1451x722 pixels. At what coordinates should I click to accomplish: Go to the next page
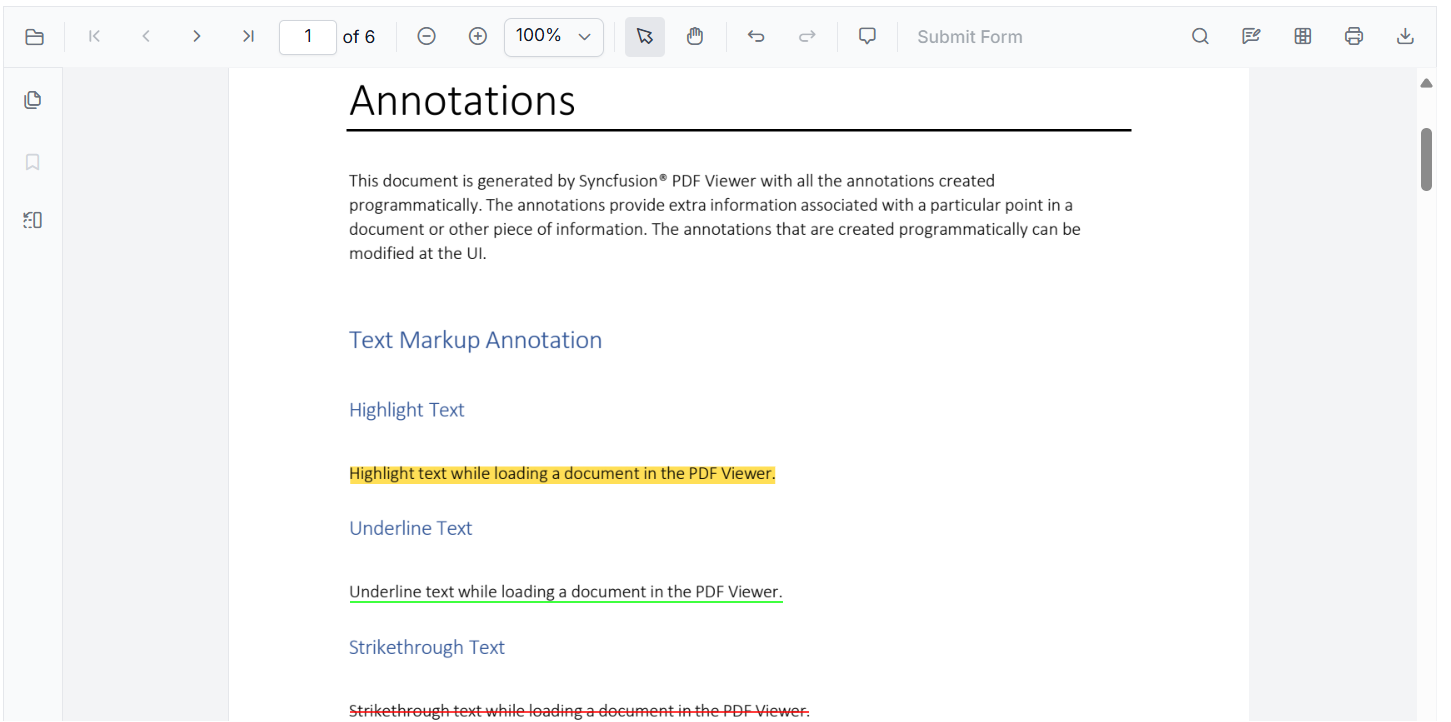(197, 37)
